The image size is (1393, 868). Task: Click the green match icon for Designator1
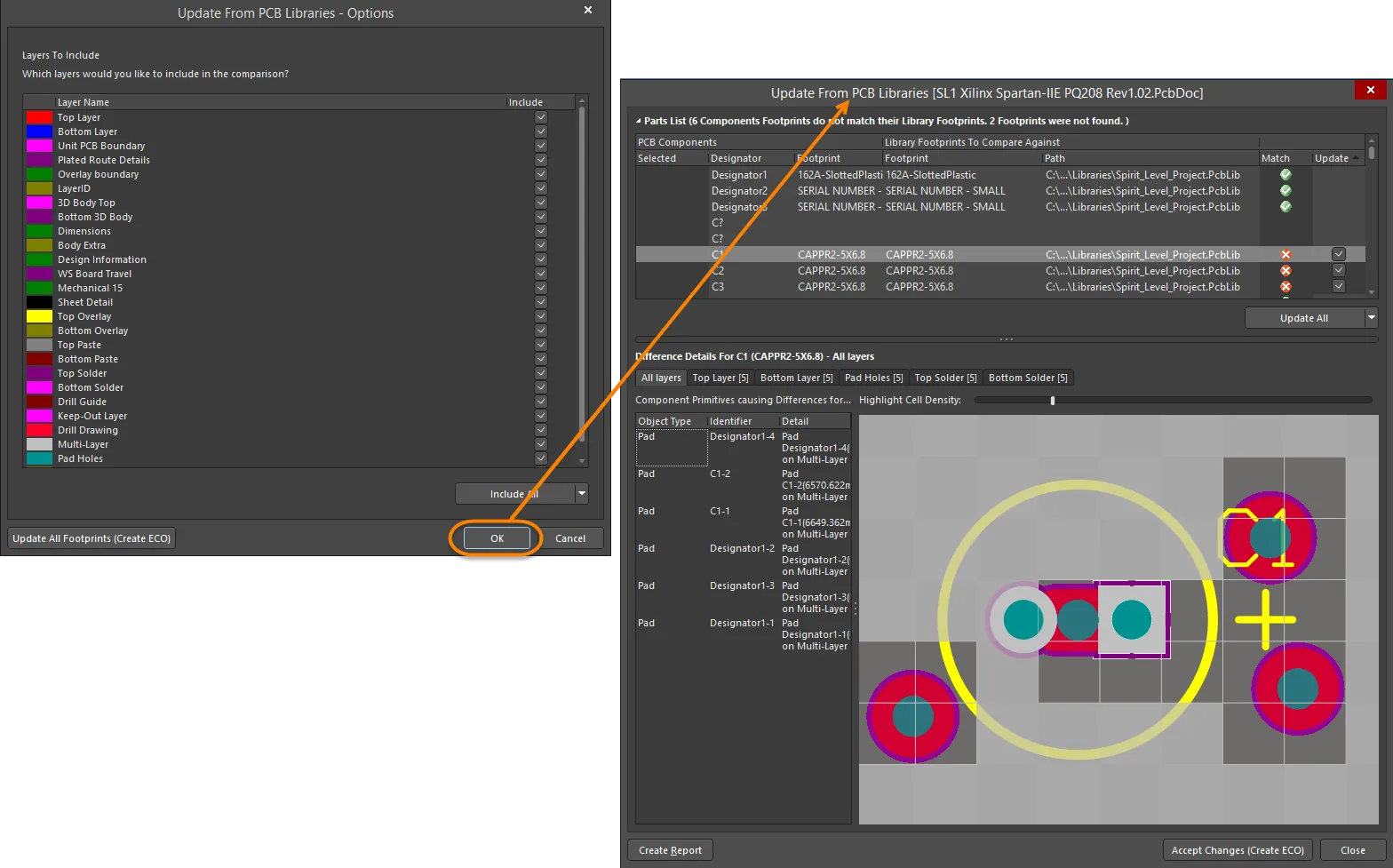pos(1285,175)
